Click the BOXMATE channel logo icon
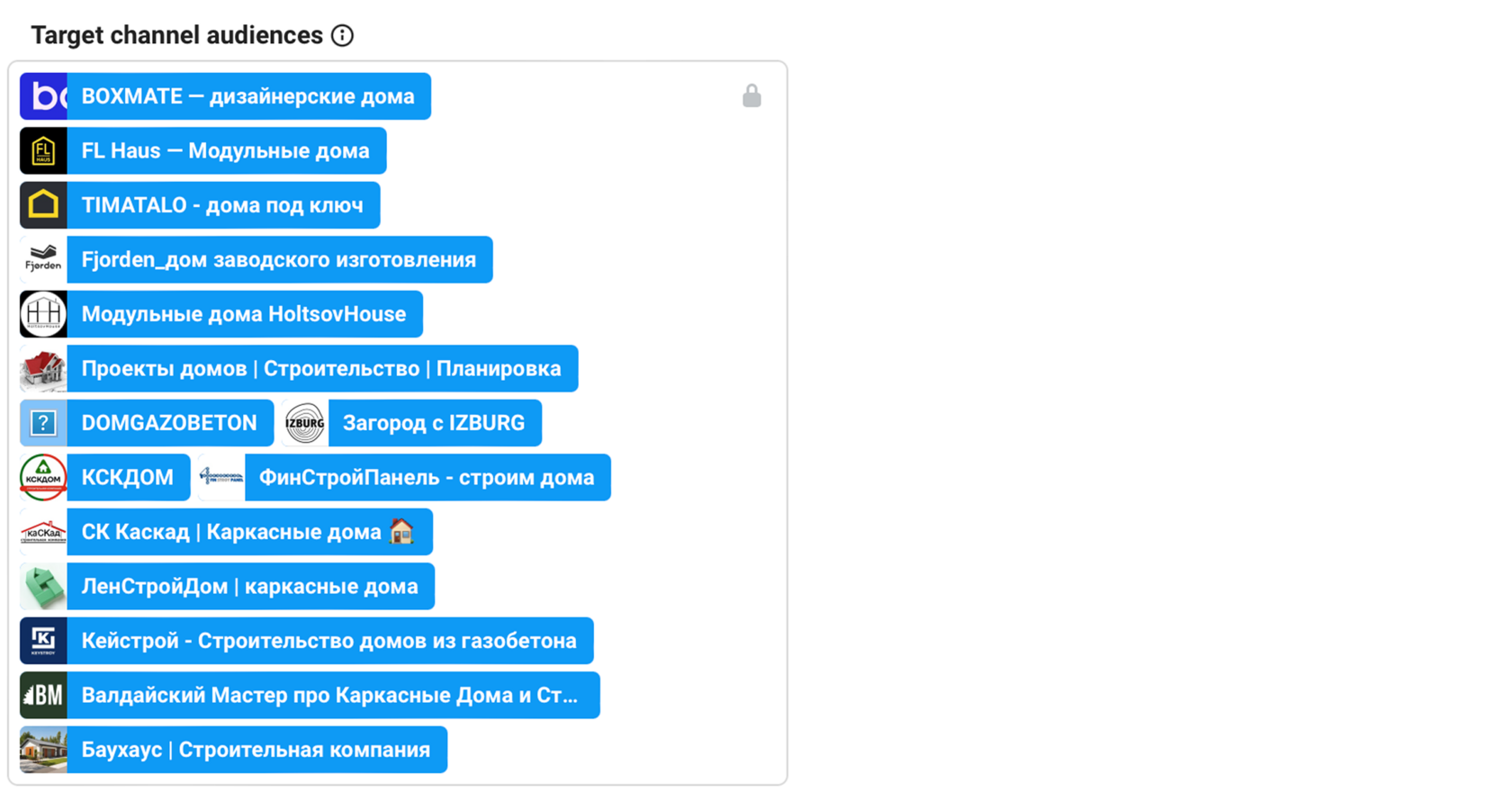The width and height of the screenshot is (1512, 801). tap(43, 96)
